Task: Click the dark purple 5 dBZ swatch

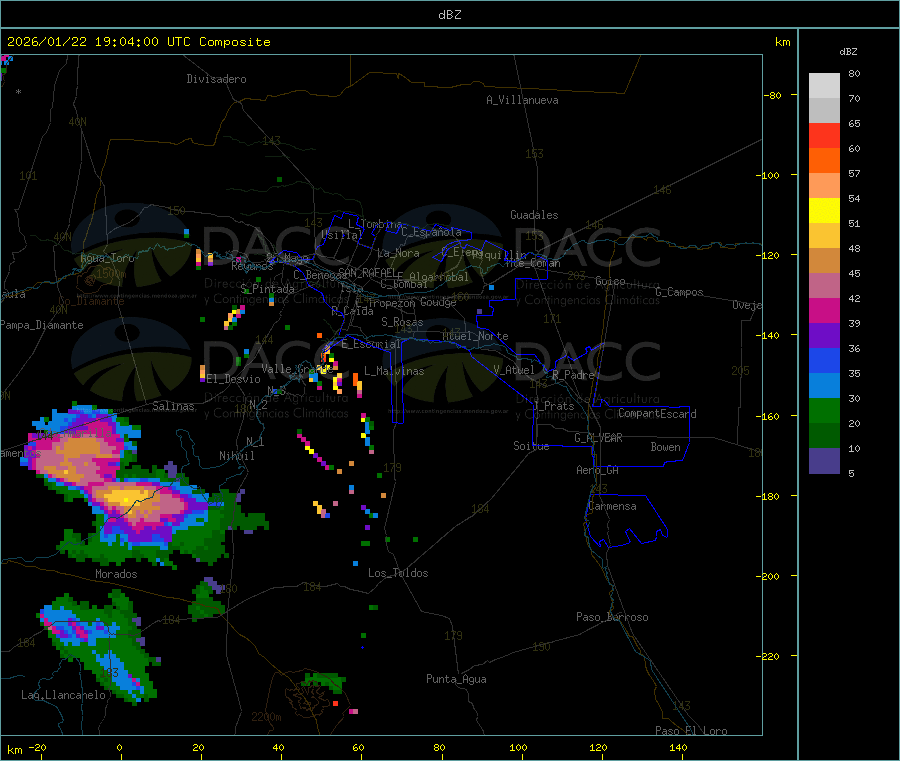Action: 824,461
